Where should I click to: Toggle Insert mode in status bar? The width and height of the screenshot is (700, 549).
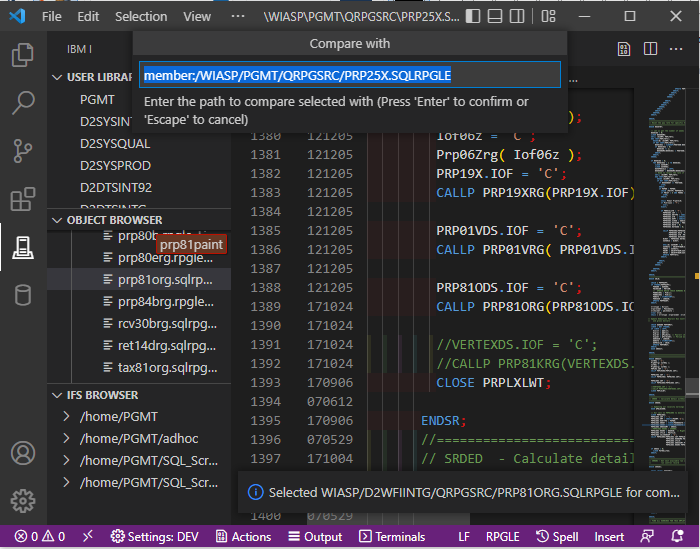(609, 537)
